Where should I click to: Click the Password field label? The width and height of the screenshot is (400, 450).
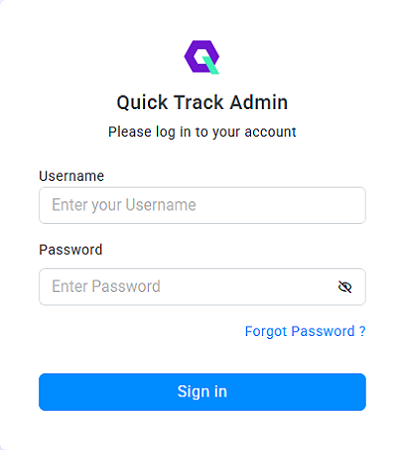tap(71, 250)
